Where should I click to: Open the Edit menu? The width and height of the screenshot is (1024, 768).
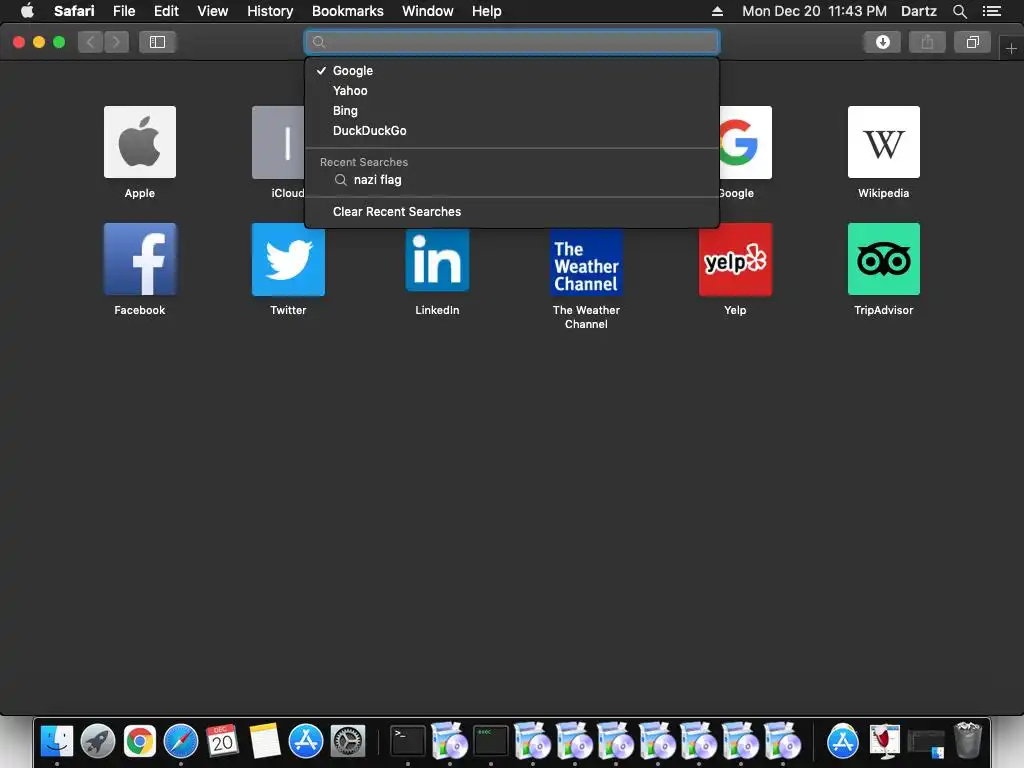[x=166, y=11]
